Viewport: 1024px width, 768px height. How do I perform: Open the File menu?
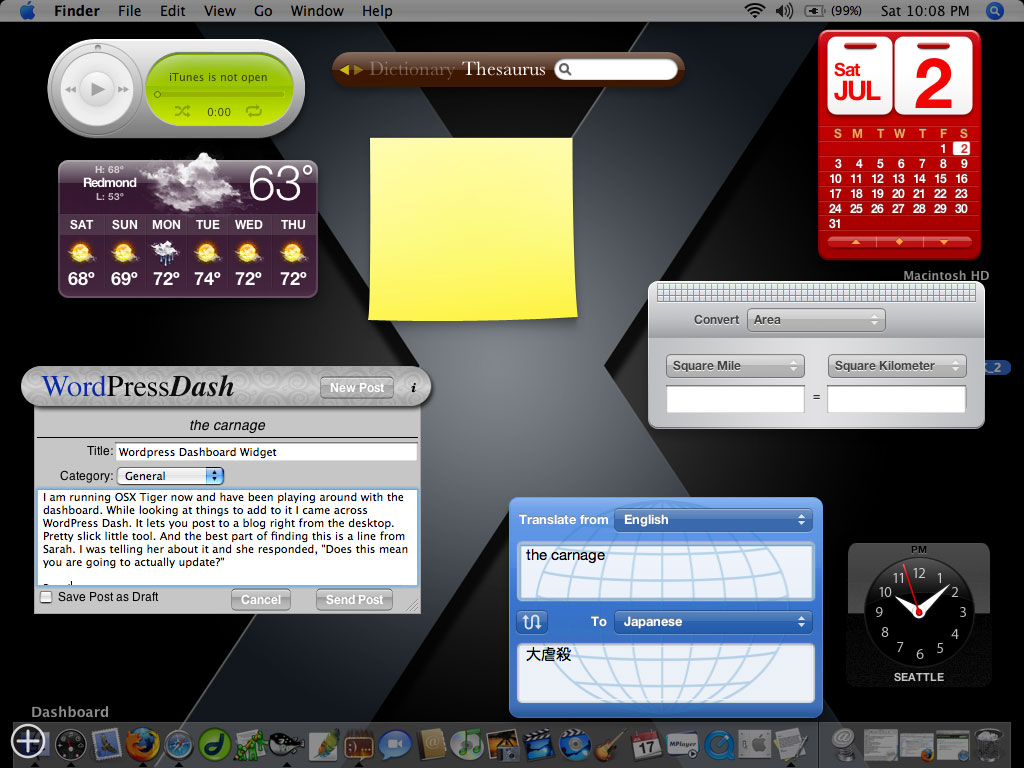click(x=129, y=11)
